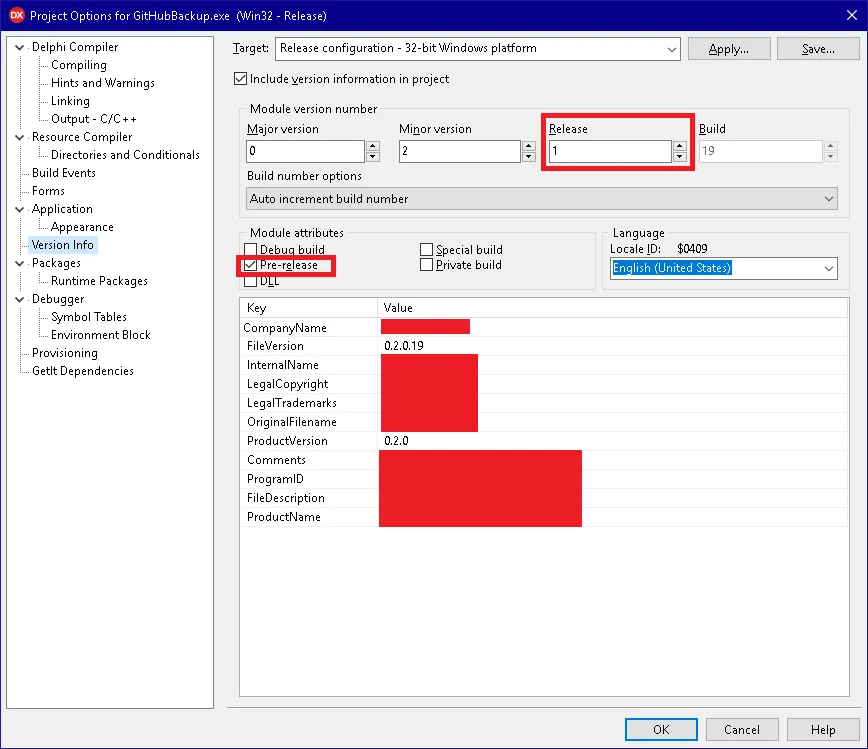
Task: Collapse the Packages tree node
Action: 19,264
